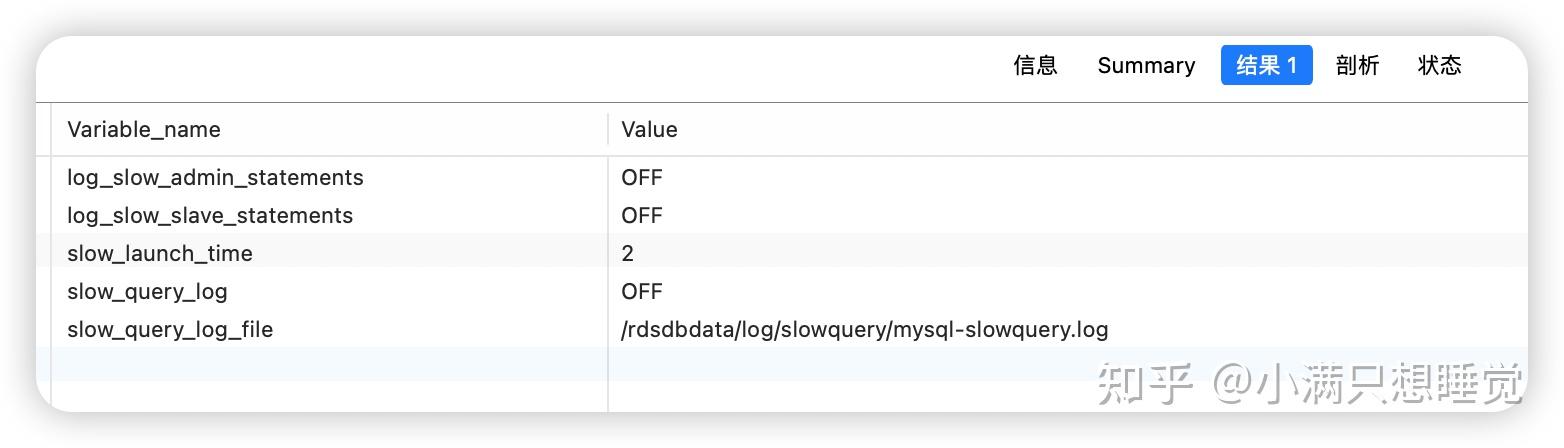The width and height of the screenshot is (1564, 448).
Task: Open the 剖析 tab
Action: [x=1357, y=65]
